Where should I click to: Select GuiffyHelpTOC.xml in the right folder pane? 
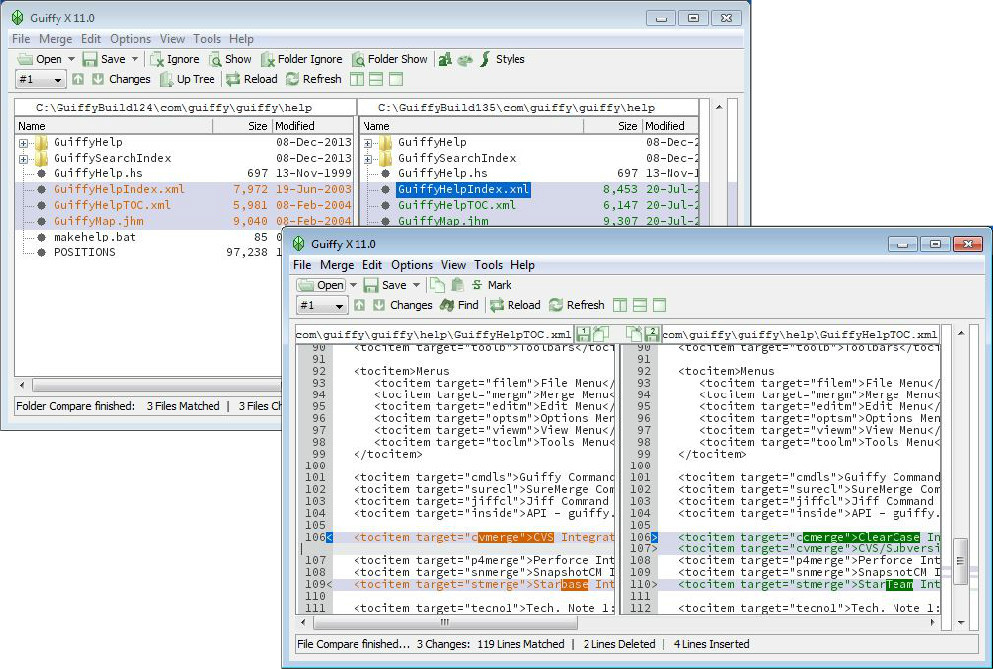coord(457,205)
